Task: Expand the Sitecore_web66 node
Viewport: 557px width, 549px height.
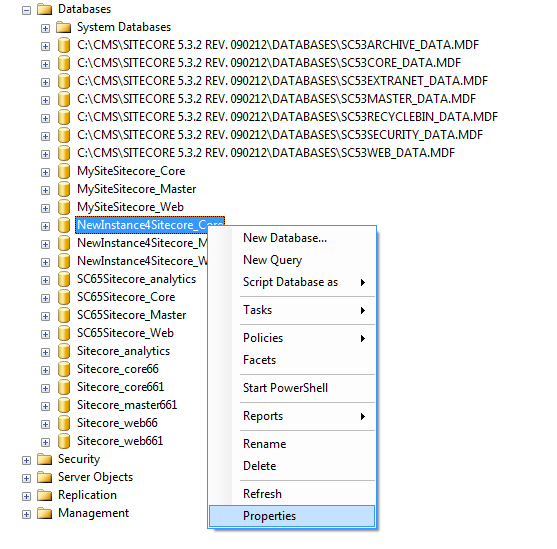Action: (45, 424)
